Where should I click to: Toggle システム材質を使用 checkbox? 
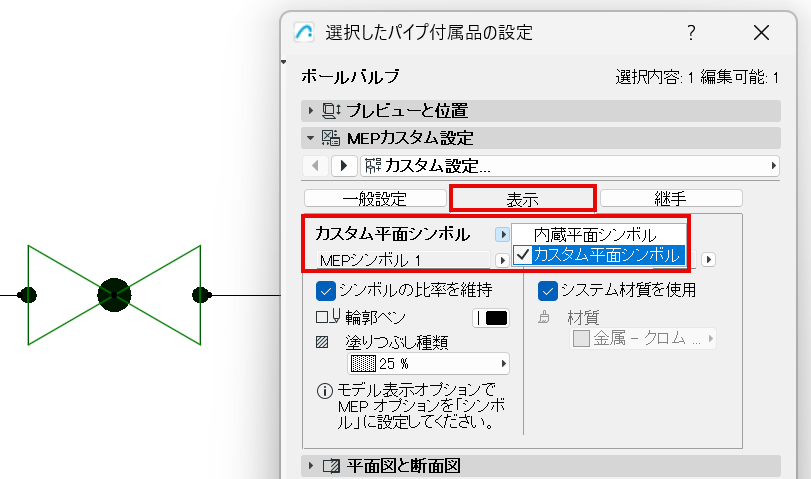[547, 291]
